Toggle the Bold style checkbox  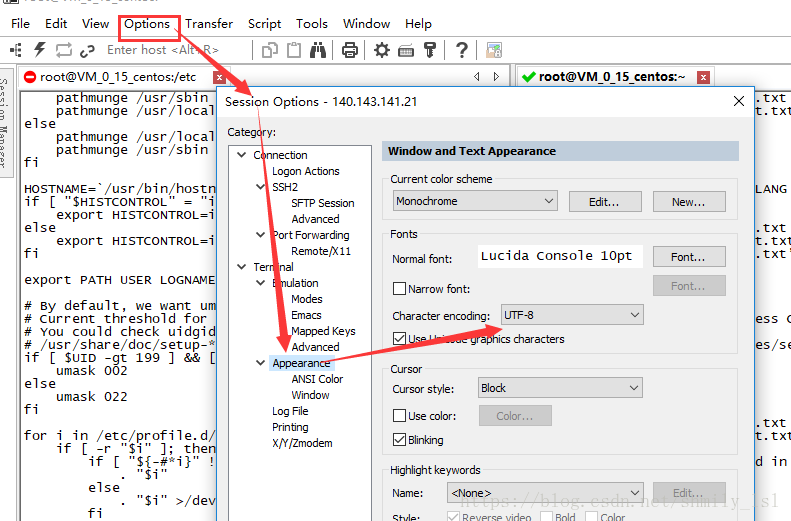(546, 516)
